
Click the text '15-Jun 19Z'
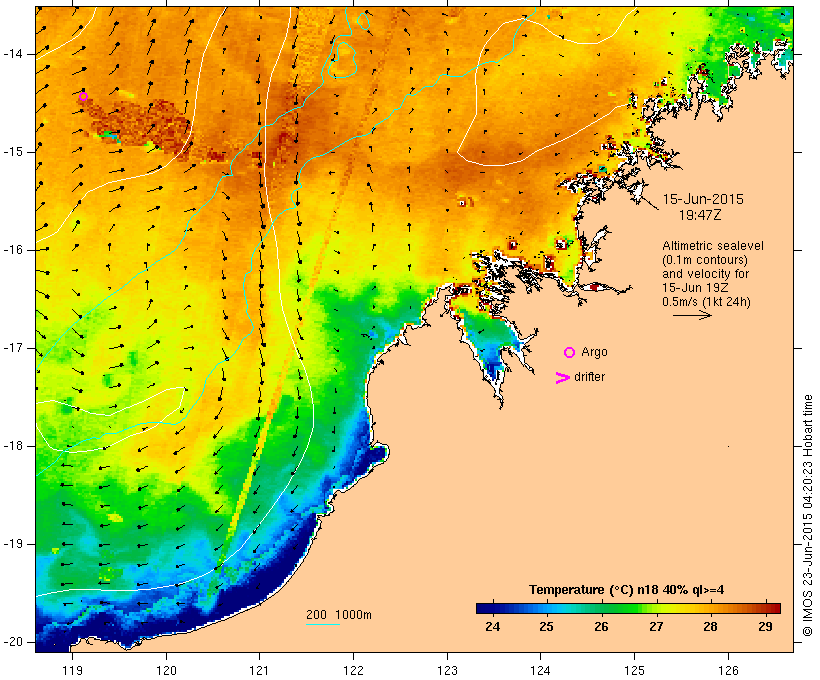pos(695,288)
